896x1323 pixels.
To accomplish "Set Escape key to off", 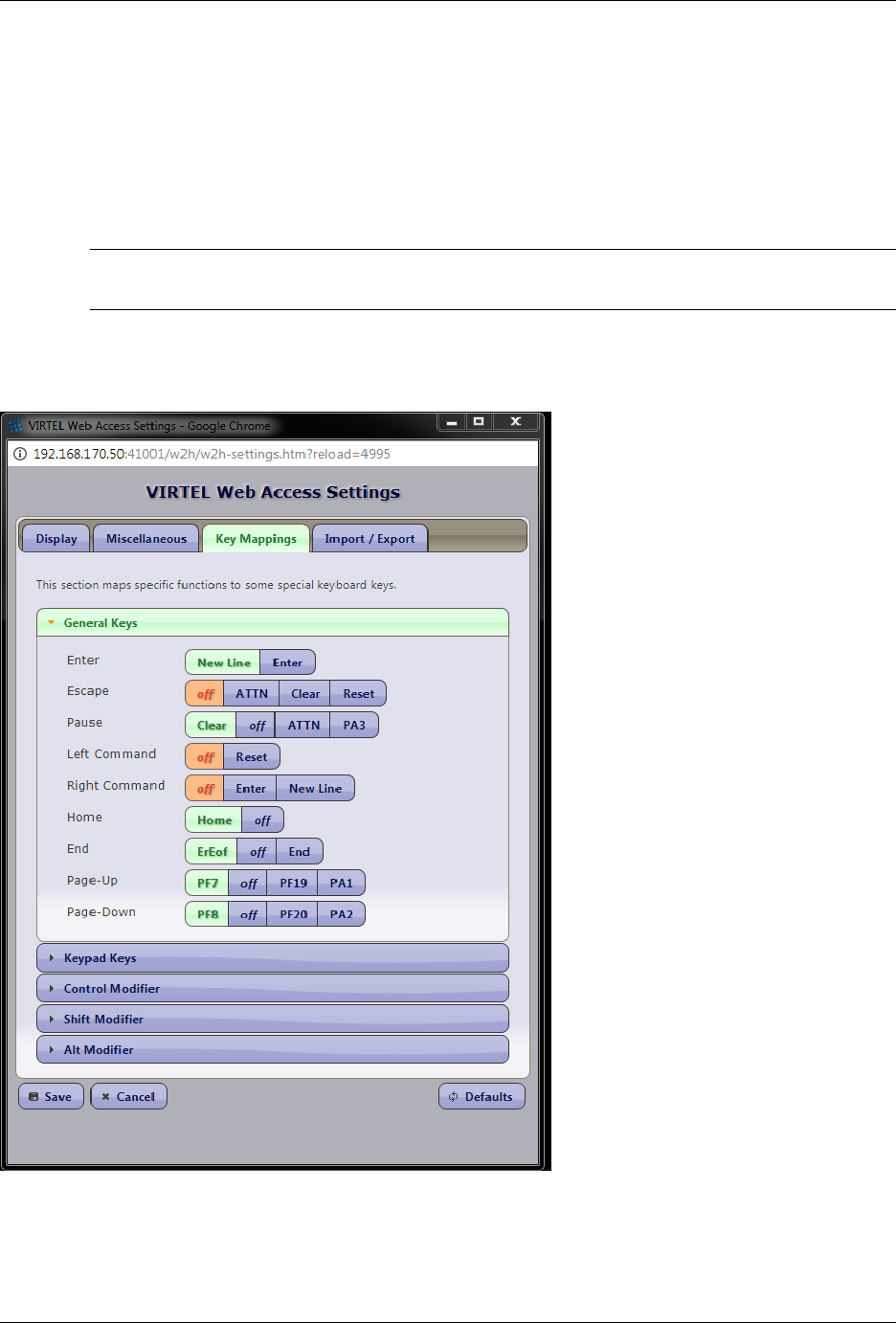I will point(205,694).
